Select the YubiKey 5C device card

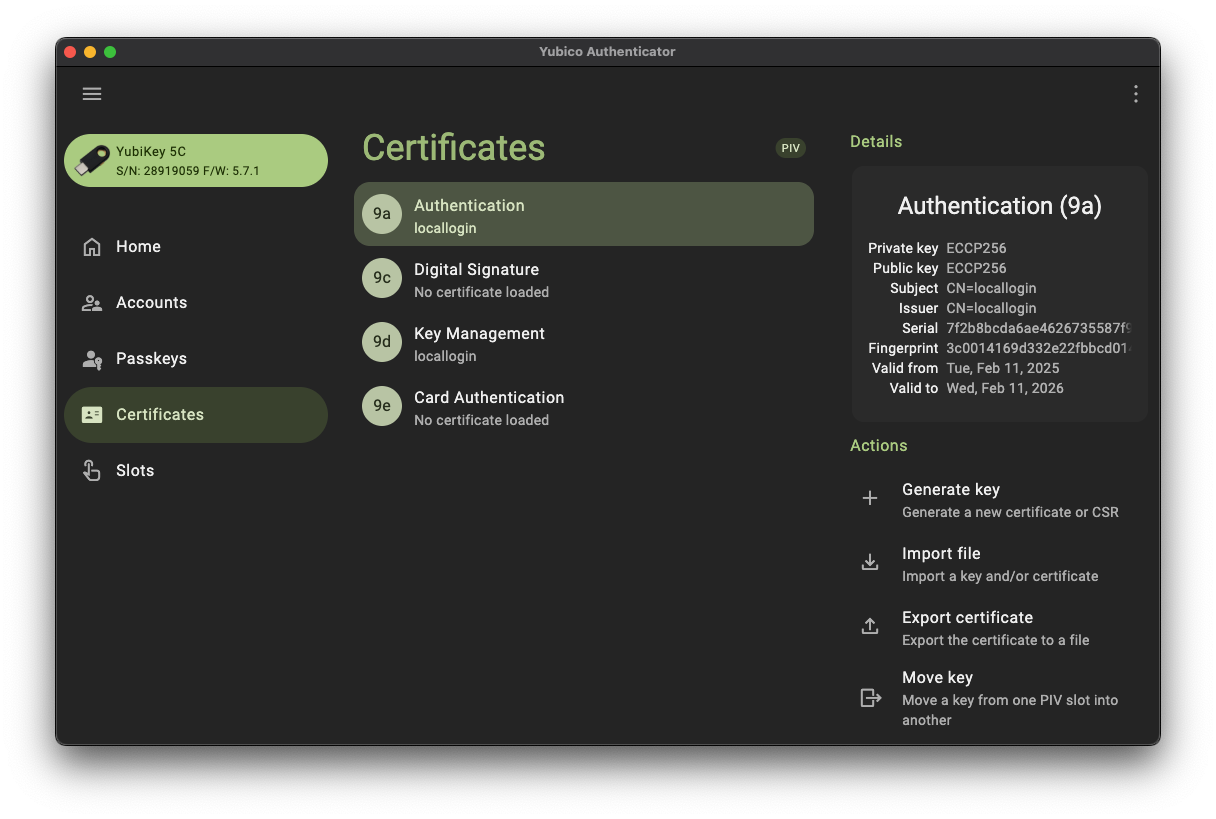(196, 161)
